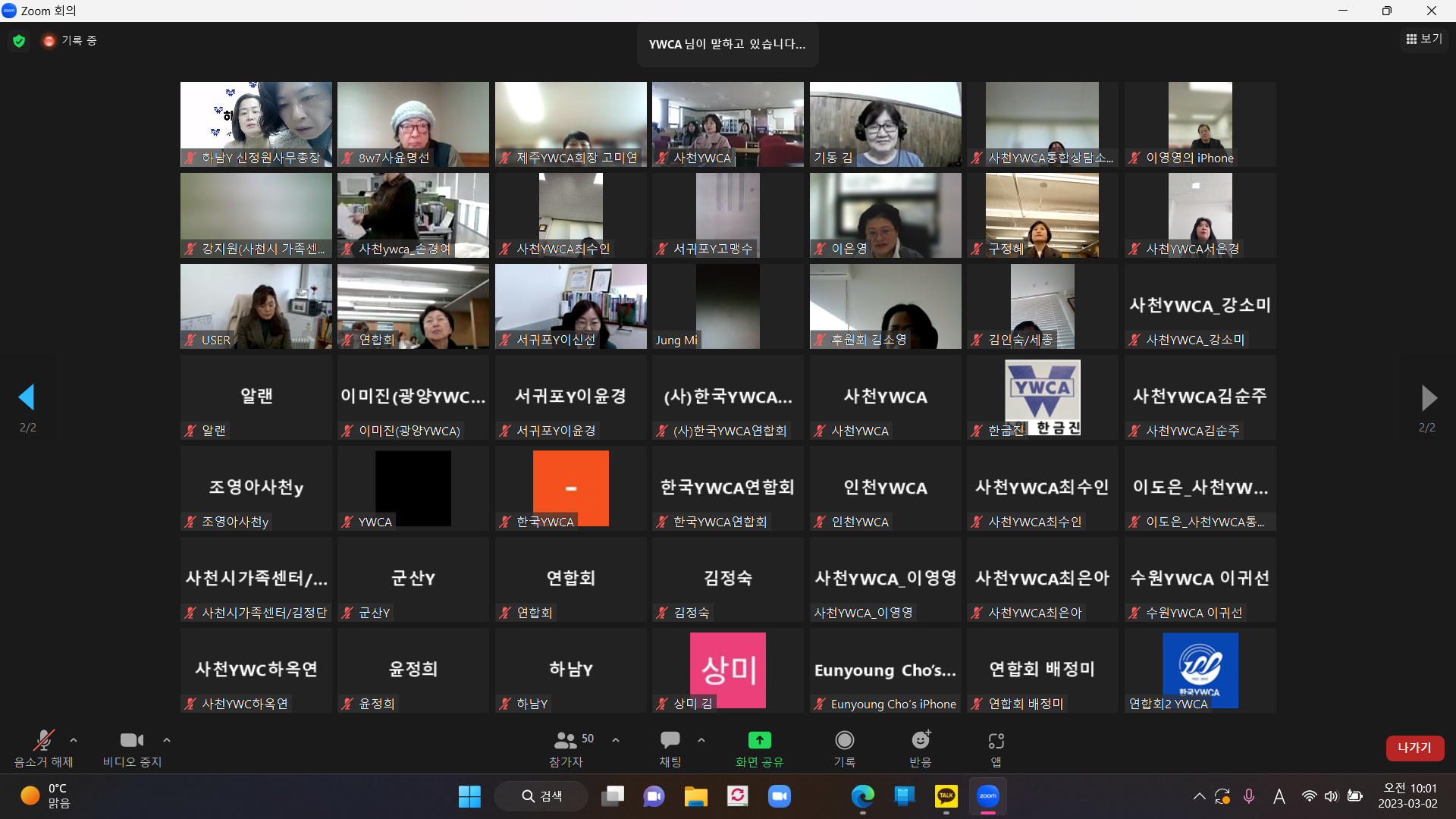Viewport: 1456px width, 819px height.
Task: Click the tray sync status icon
Action: pyautogui.click(x=1222, y=796)
